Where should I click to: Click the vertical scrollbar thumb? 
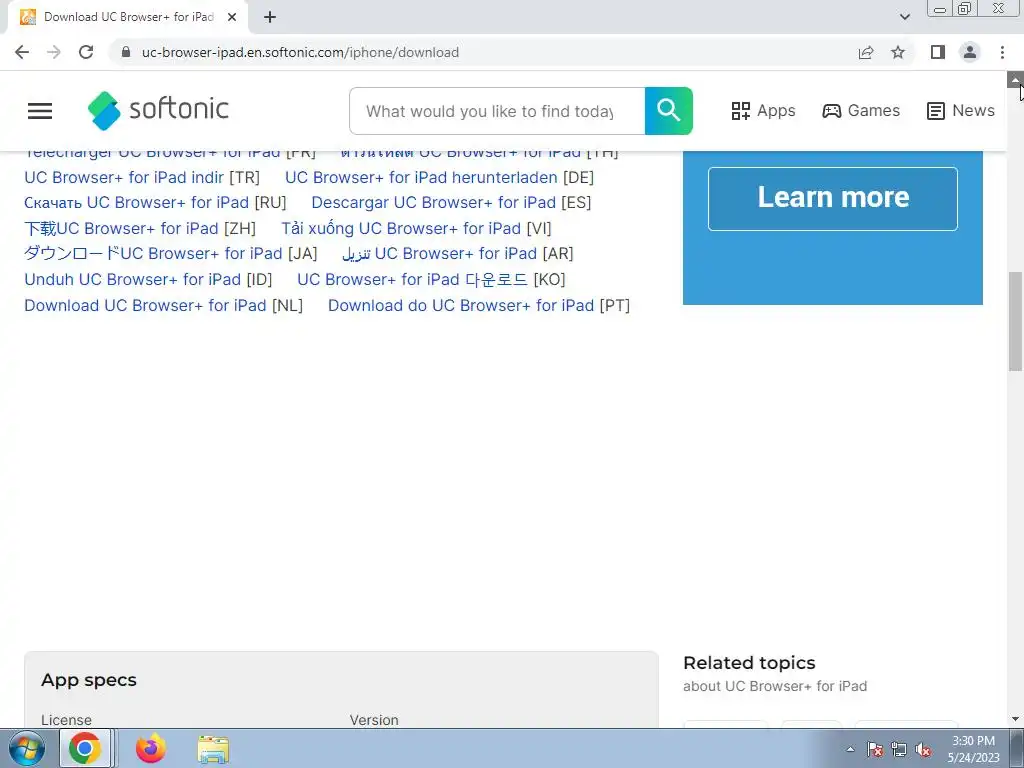[x=1015, y=321]
